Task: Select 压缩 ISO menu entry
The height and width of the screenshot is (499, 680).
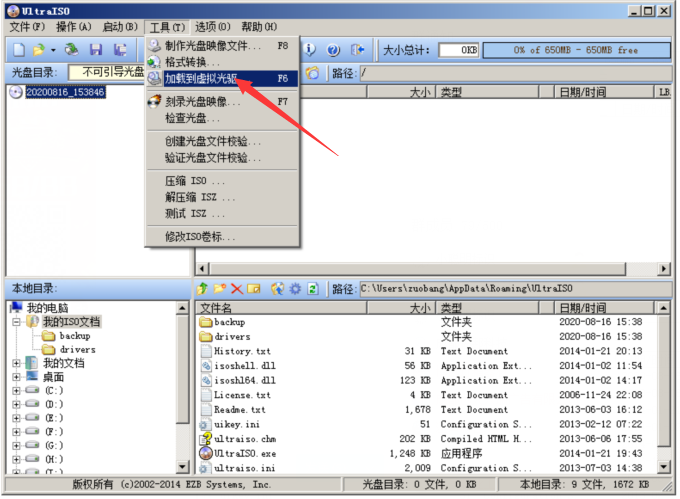Action: tap(223, 181)
